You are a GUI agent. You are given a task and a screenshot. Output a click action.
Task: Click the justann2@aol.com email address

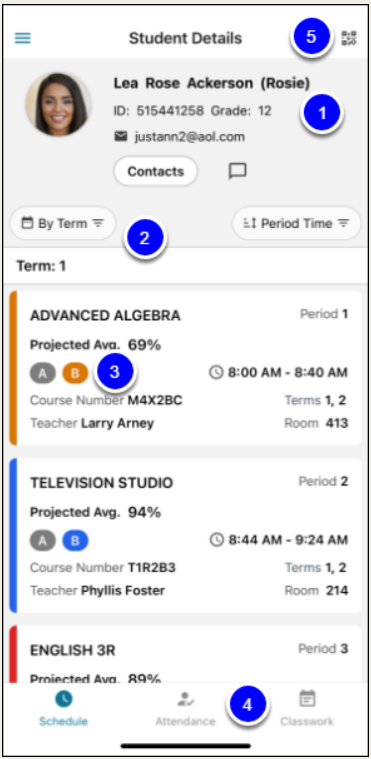[189, 137]
